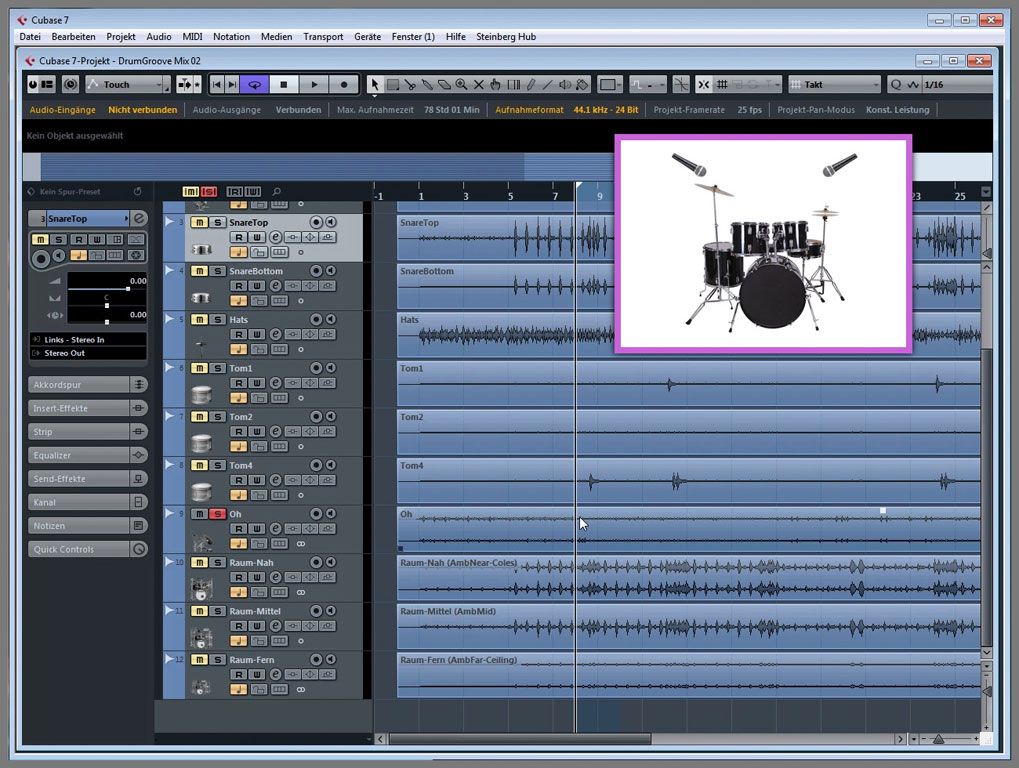
Task: Open track search magnifier in track list
Action: point(277,192)
